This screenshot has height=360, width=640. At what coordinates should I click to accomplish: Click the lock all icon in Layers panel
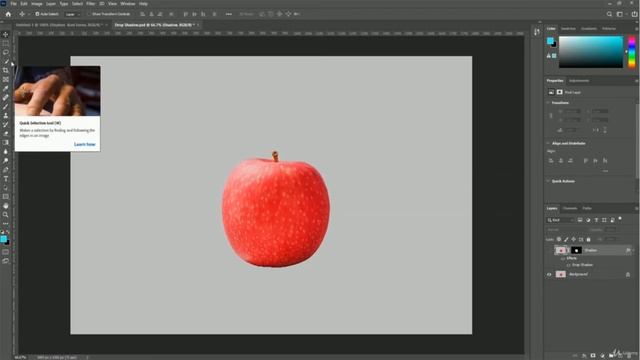click(x=589, y=239)
